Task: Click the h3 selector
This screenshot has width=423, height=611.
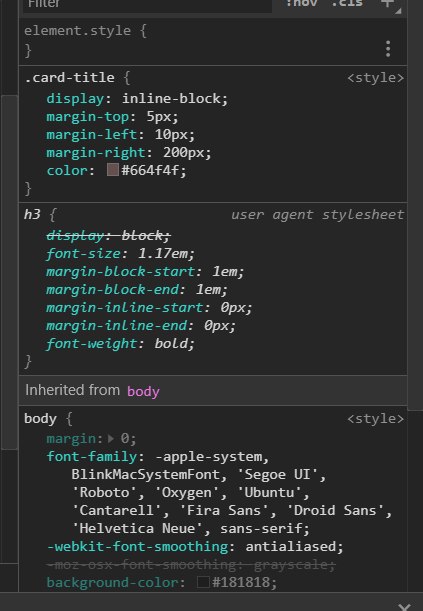Action: pos(32,214)
